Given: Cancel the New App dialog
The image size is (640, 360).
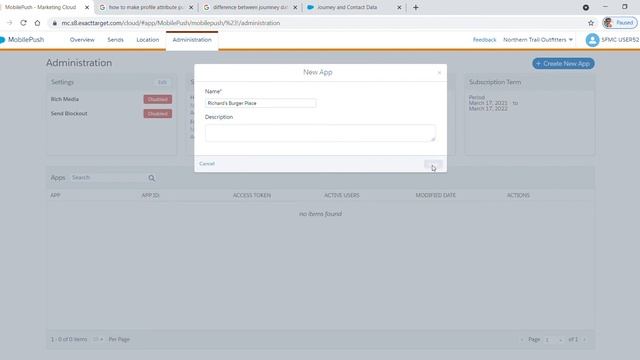Looking at the screenshot, I should point(207,164).
